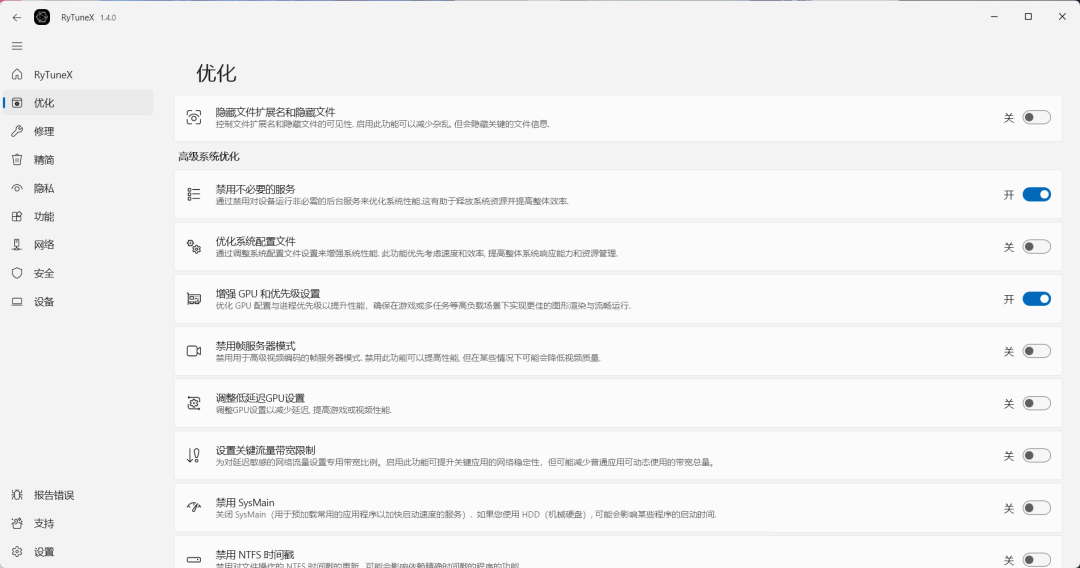This screenshot has width=1080, height=568.
Task: Switch to the 功能 page
Action: pyautogui.click(x=78, y=216)
